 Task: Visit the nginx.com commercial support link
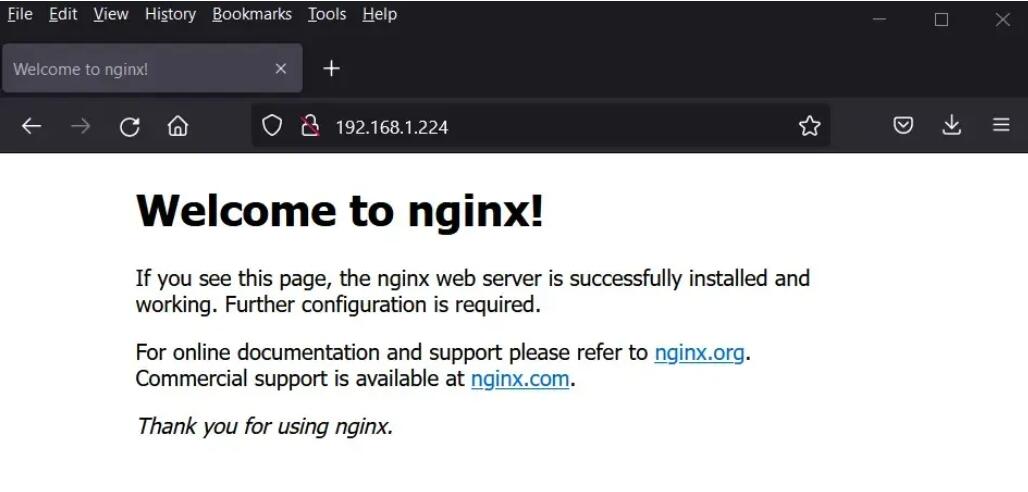click(520, 379)
